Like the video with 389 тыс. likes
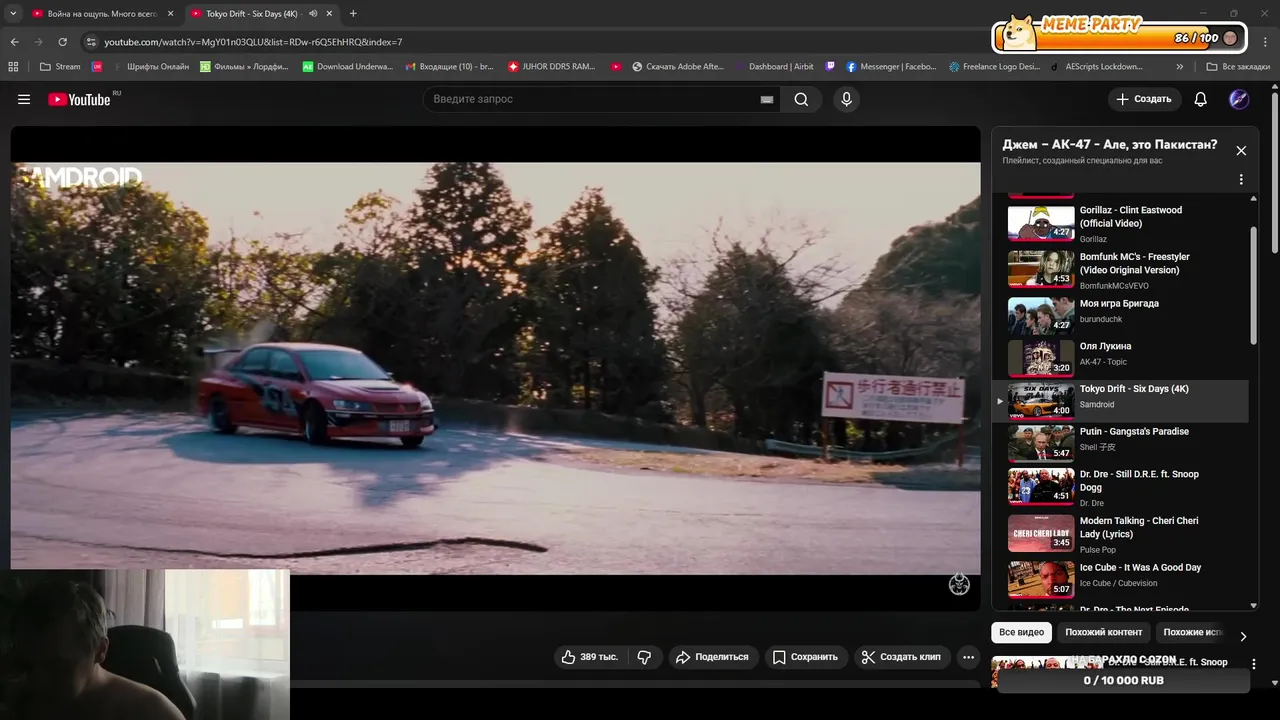1280x720 pixels. pyautogui.click(x=589, y=657)
